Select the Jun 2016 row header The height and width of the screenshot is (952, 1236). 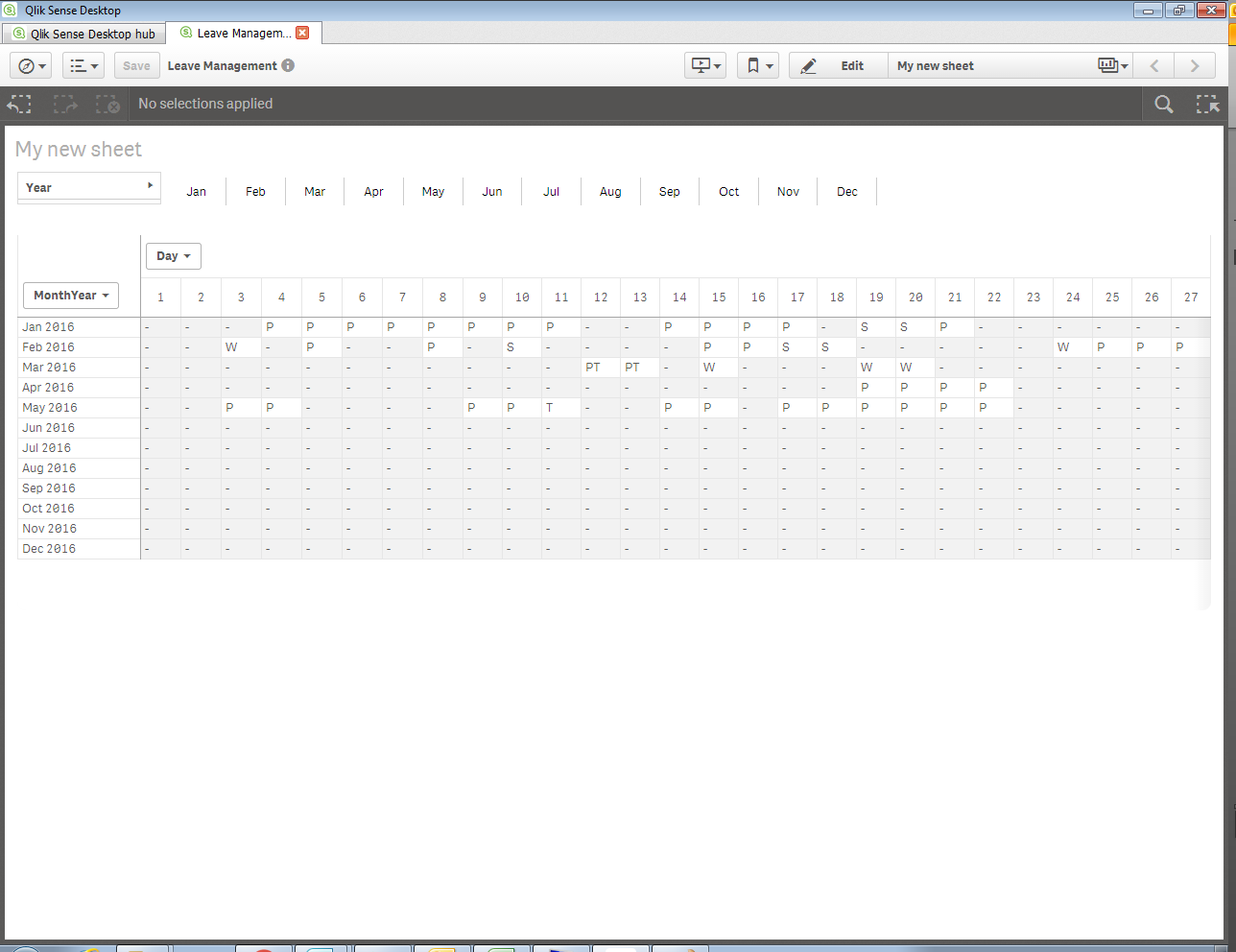79,428
